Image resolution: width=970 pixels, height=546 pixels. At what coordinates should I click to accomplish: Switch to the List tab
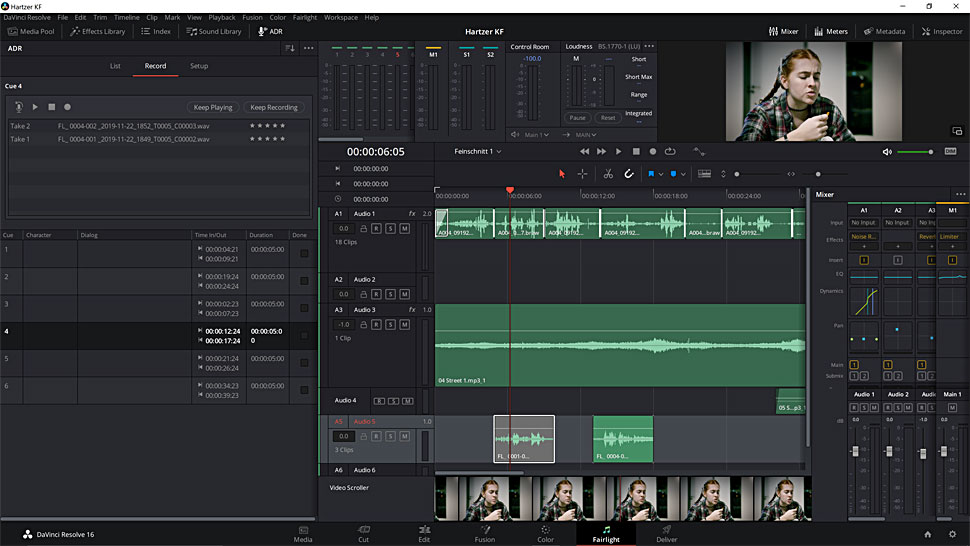[x=115, y=66]
